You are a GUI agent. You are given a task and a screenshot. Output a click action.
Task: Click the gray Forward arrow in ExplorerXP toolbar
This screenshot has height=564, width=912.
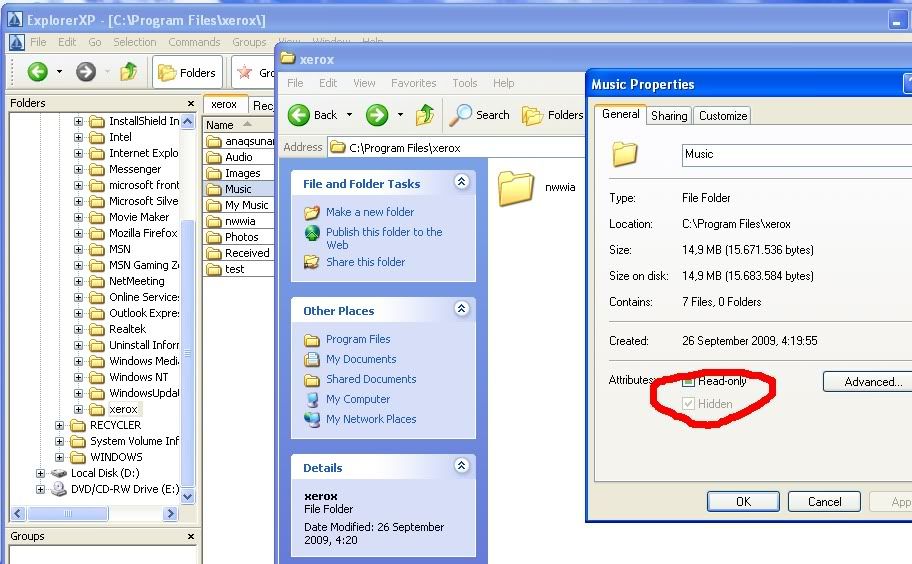86,72
